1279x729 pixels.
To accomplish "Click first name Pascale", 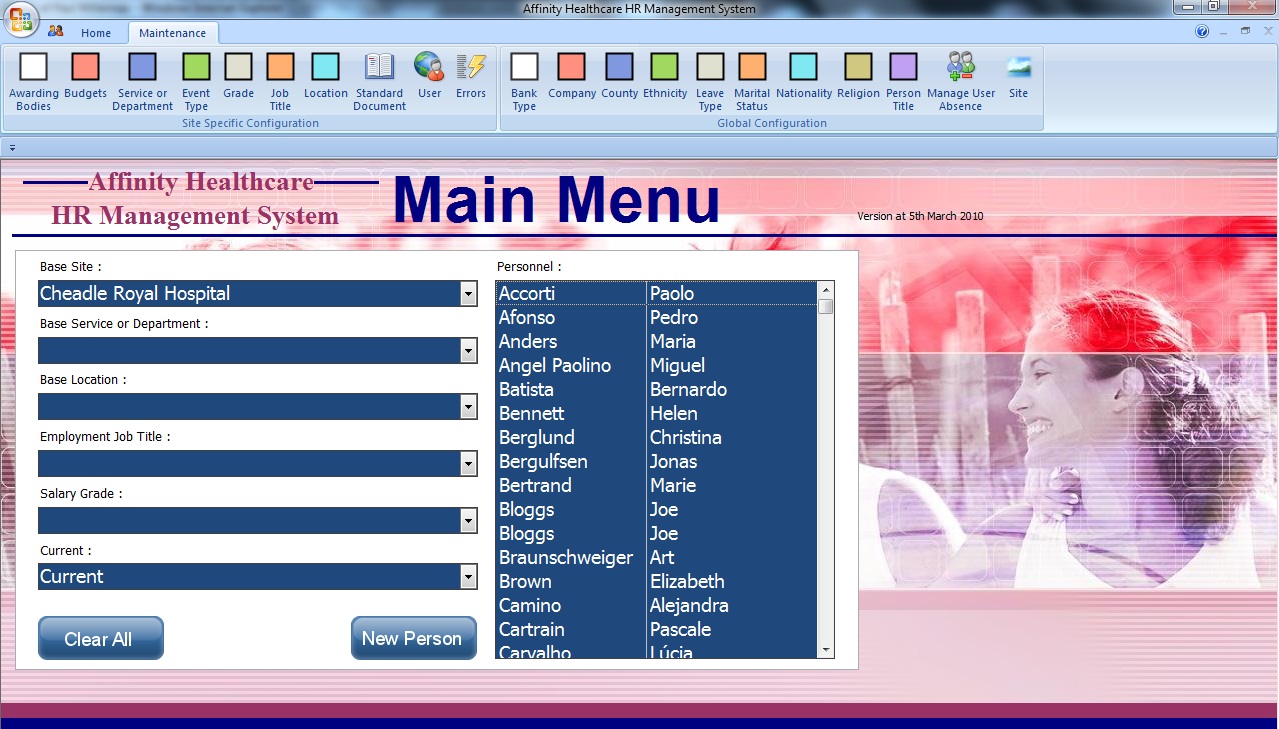I will tap(681, 629).
